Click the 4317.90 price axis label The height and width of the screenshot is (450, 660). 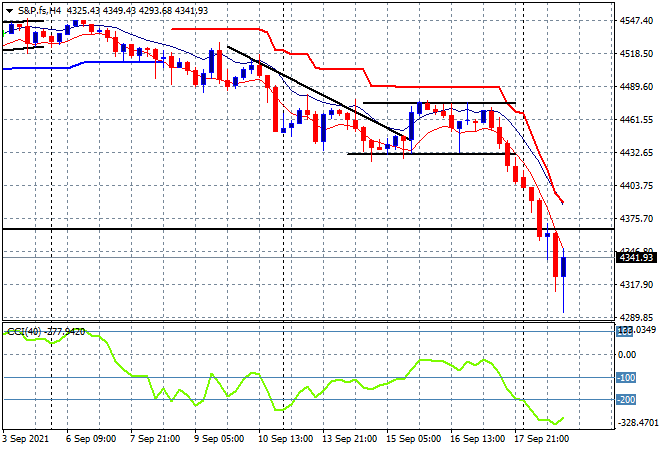(636, 285)
